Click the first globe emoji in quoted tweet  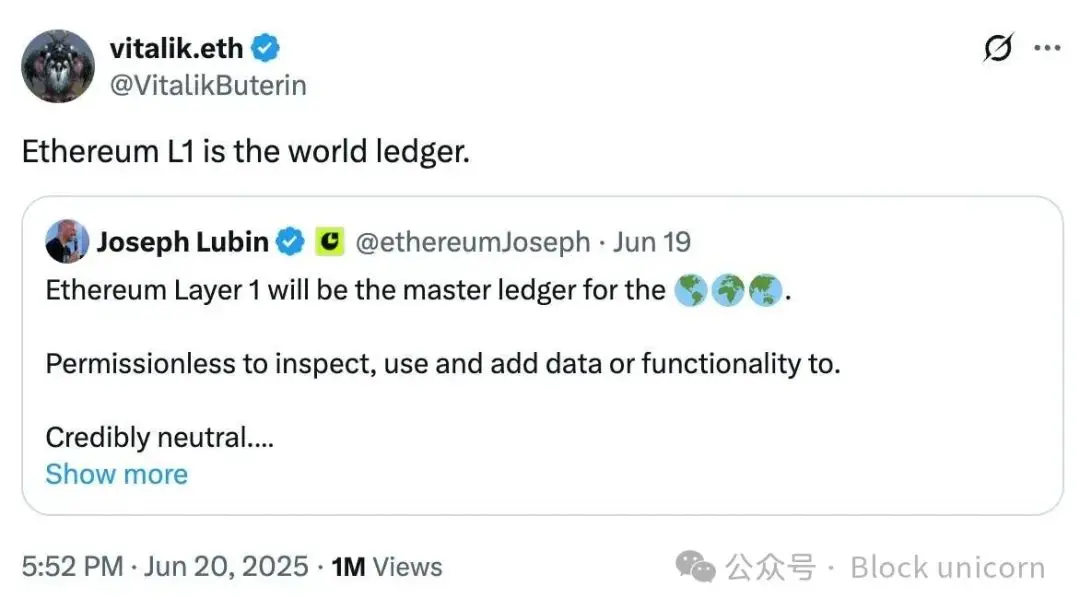691,291
